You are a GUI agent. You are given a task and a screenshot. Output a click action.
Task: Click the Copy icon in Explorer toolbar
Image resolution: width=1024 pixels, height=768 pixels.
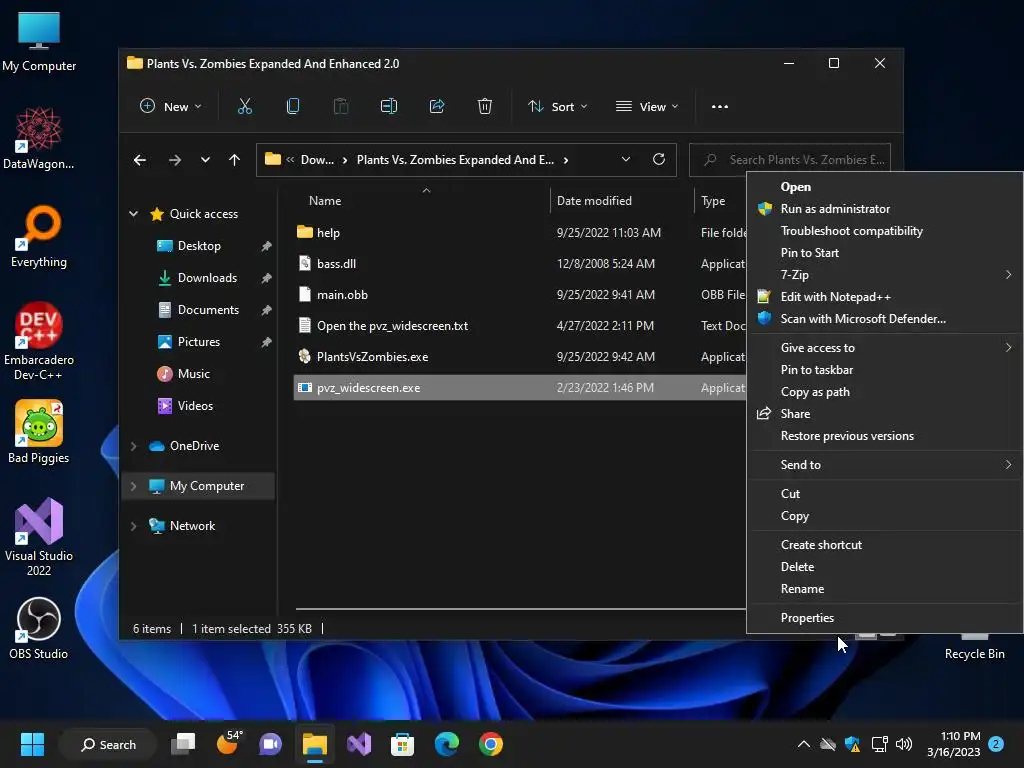click(293, 106)
